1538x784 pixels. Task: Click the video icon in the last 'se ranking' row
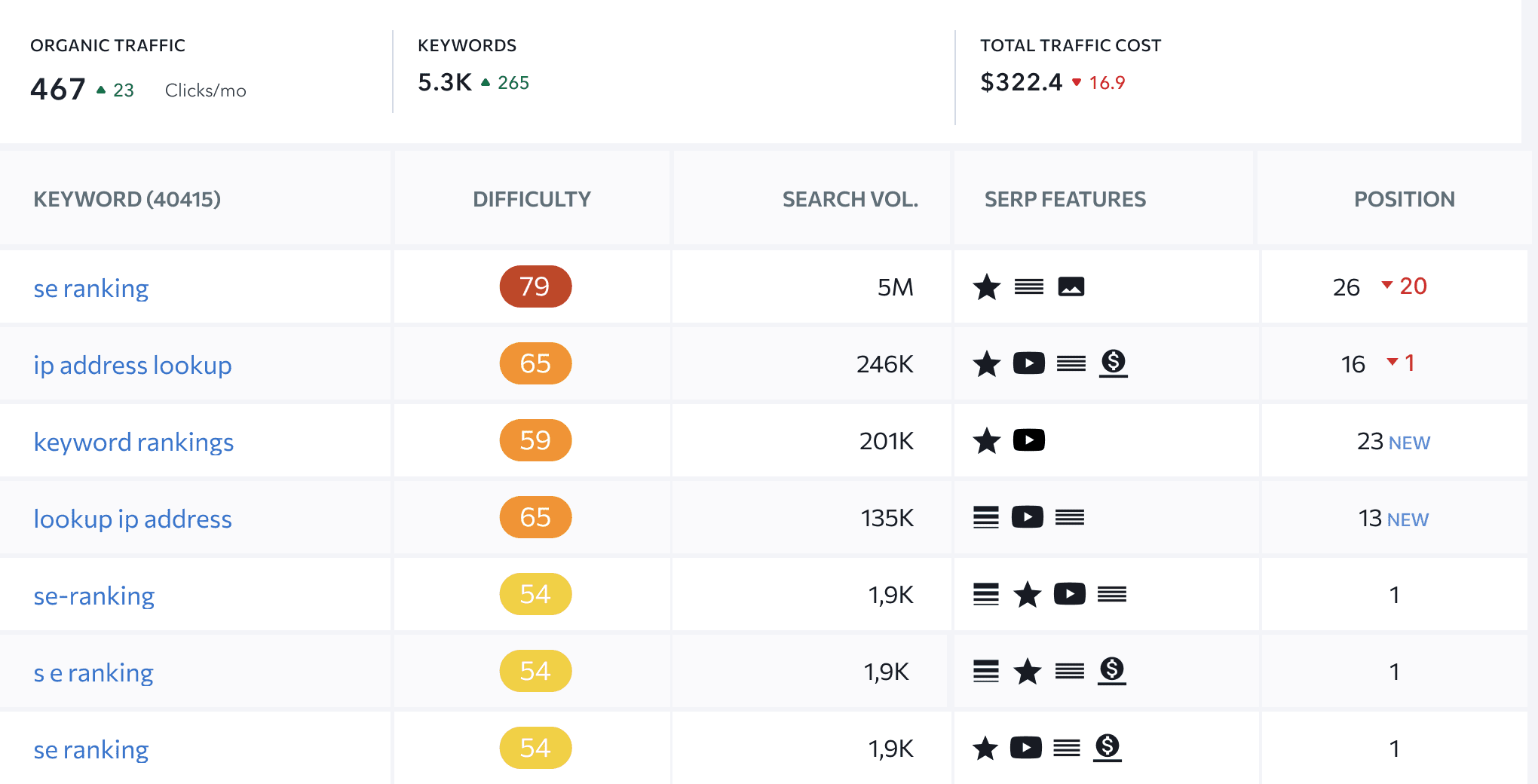click(1025, 748)
